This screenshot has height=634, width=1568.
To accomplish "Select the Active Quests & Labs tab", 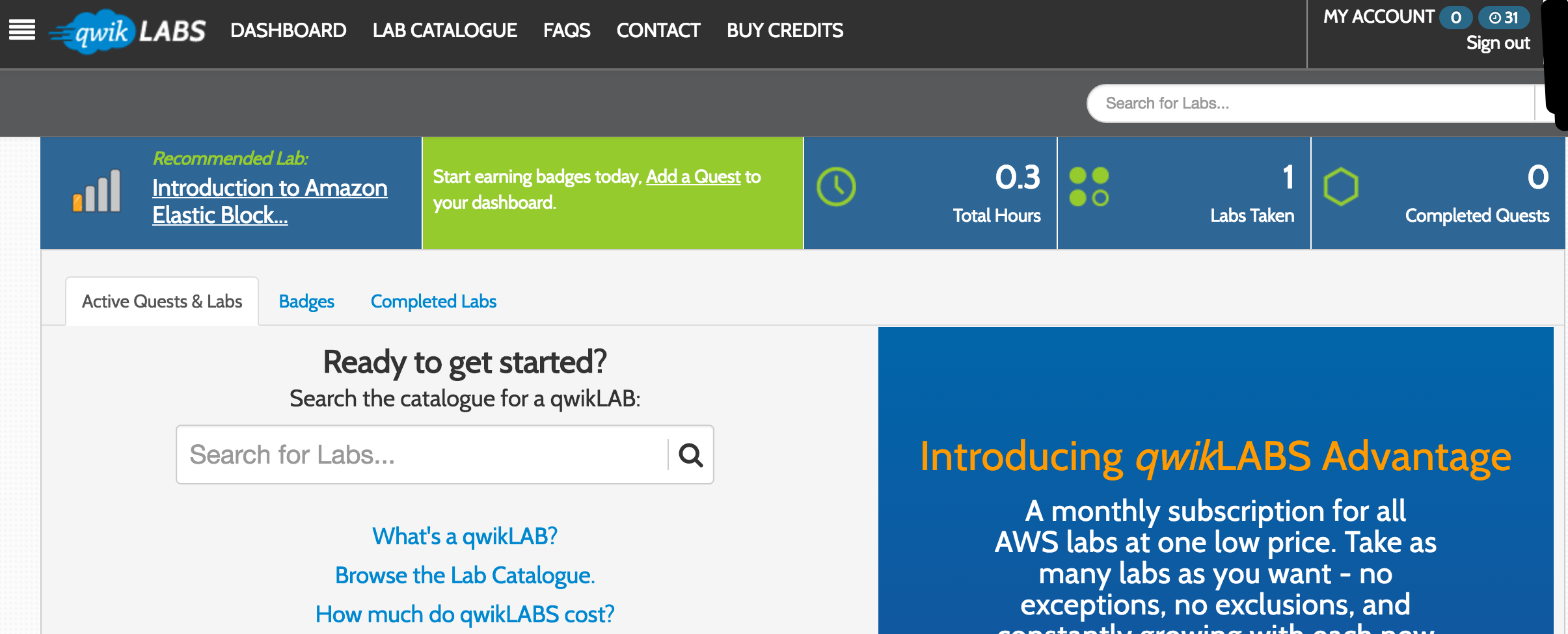I will point(162,302).
